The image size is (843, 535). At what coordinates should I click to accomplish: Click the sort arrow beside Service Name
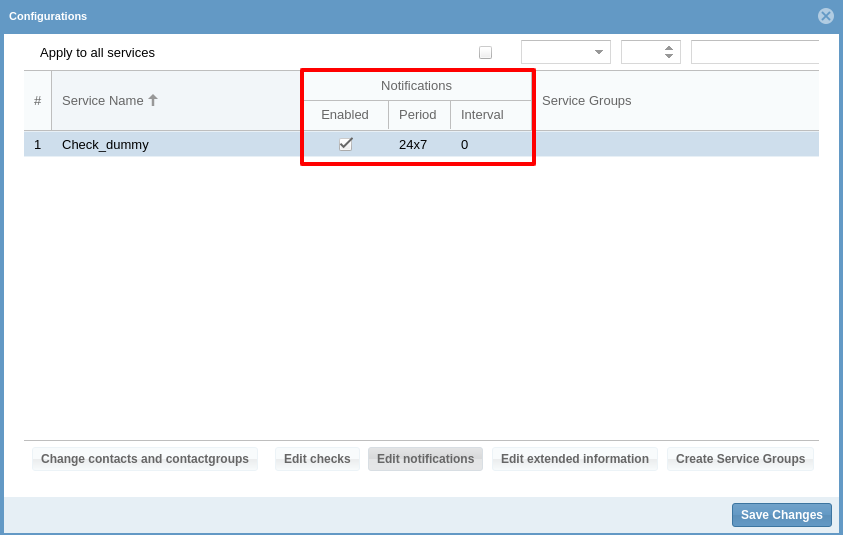[153, 100]
